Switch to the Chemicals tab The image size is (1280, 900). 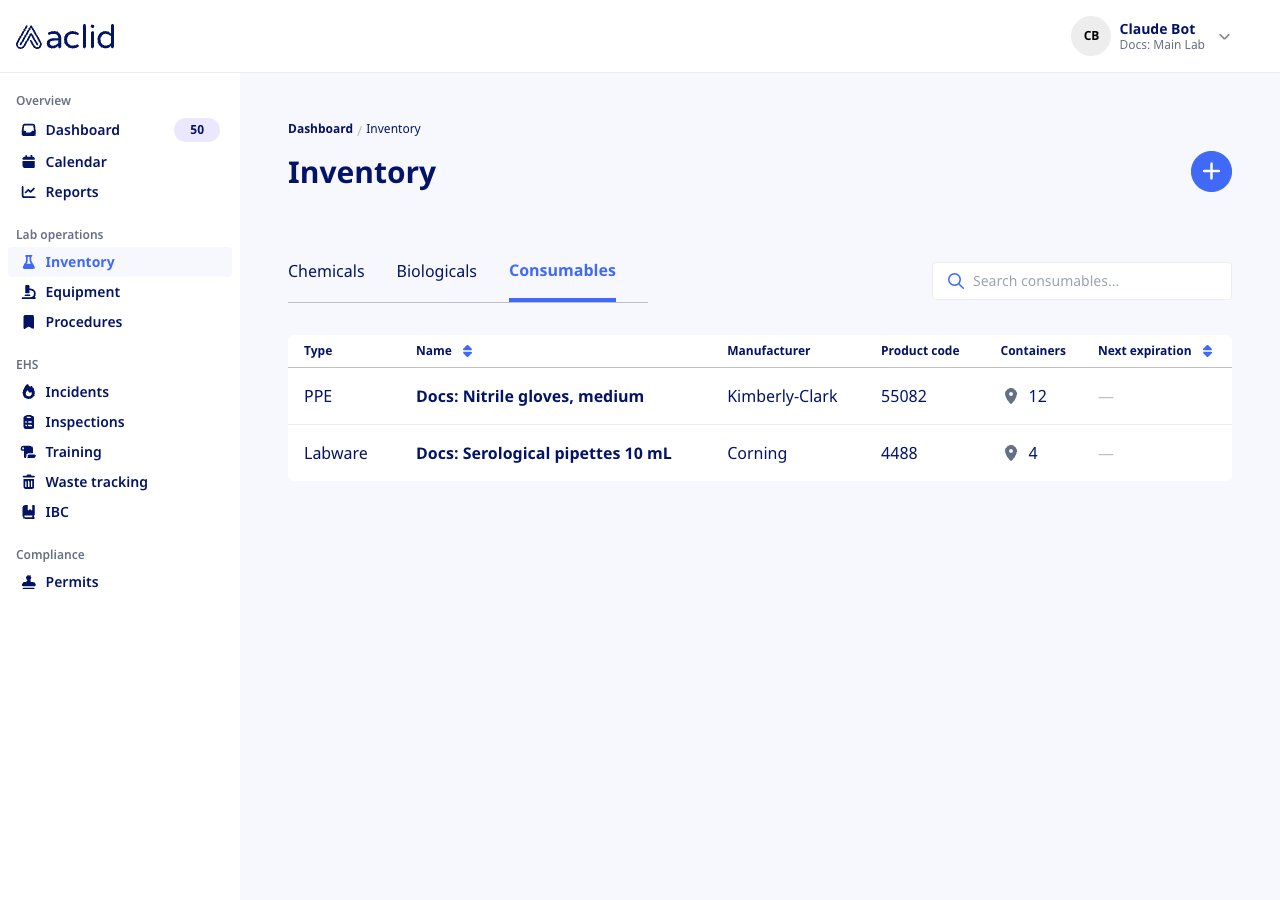pyautogui.click(x=326, y=271)
